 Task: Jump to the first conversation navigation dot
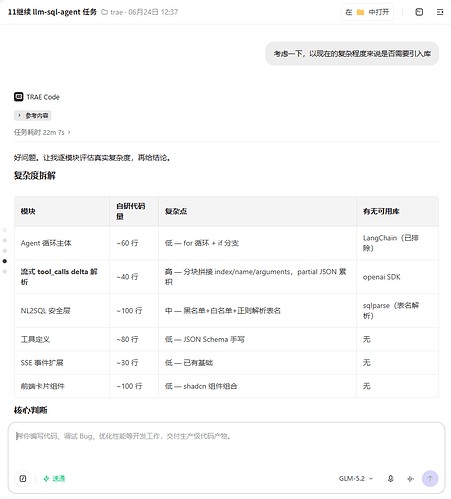tap(5, 230)
